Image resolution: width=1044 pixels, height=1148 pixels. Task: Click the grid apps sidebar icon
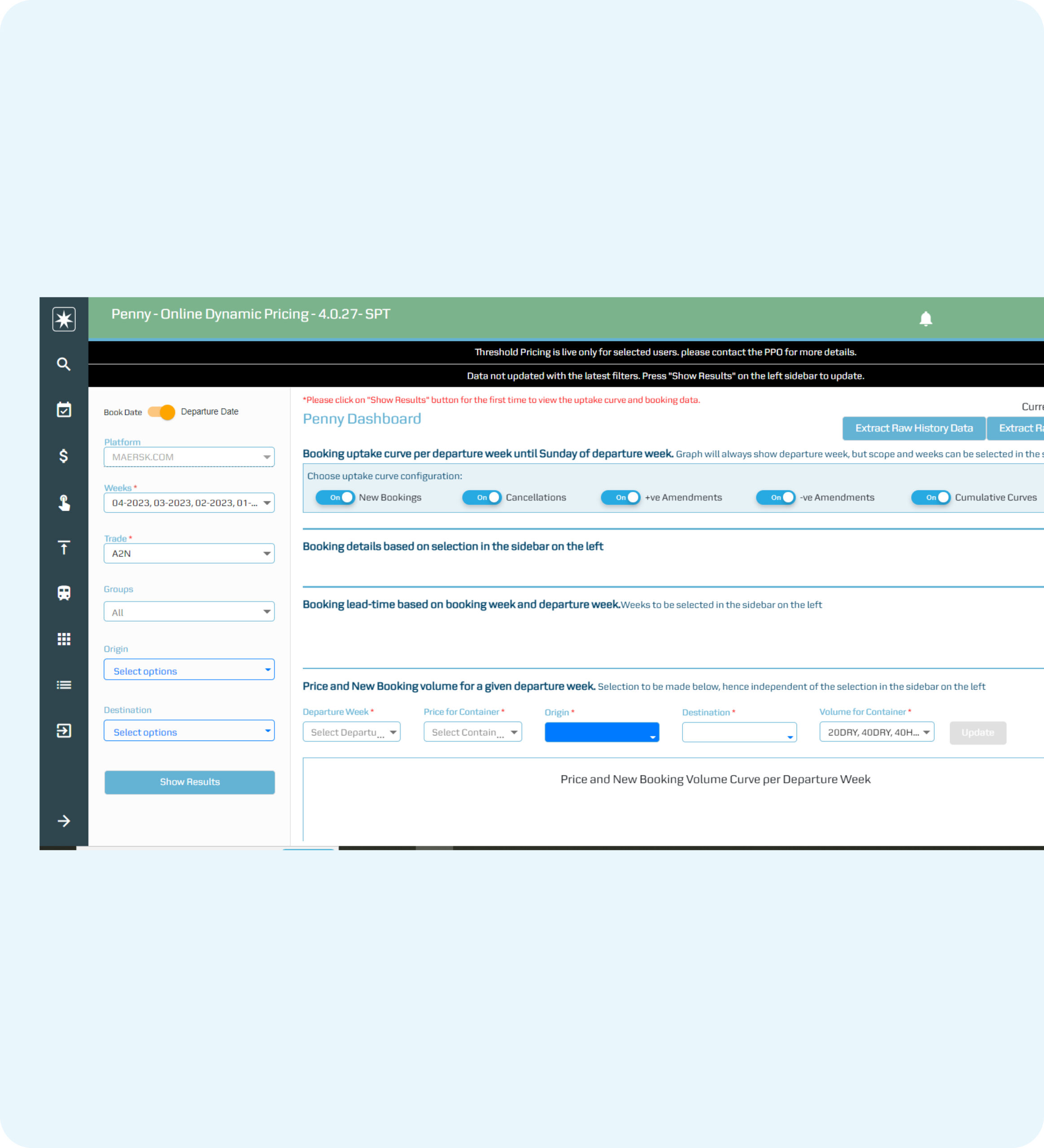coord(64,639)
